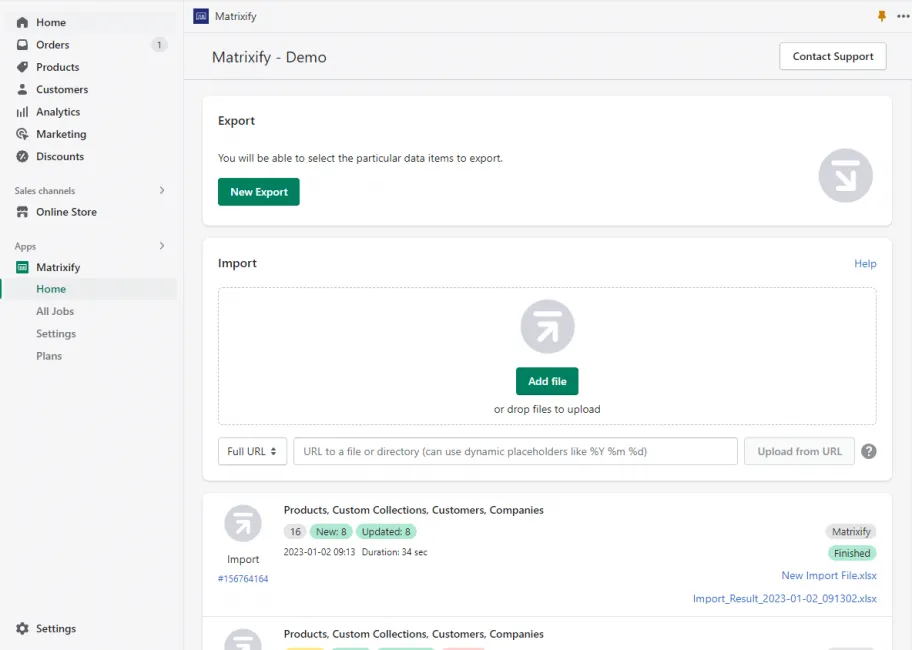
Task: Open job link #156764164
Action: (x=243, y=578)
